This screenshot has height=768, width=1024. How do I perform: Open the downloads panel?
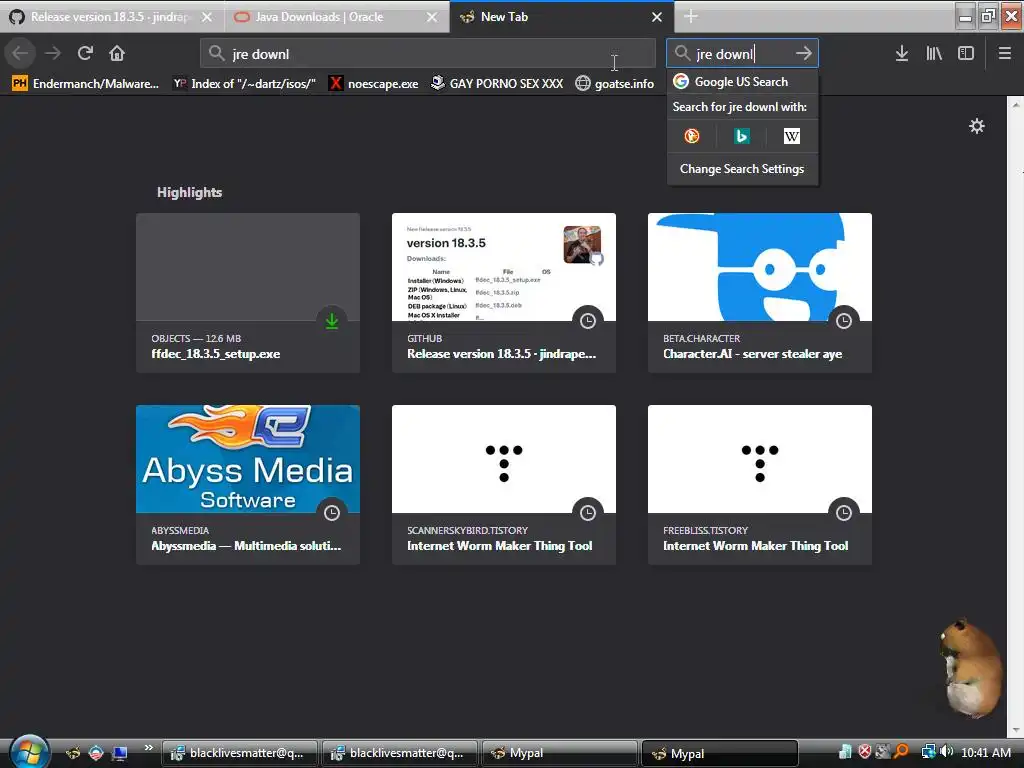click(x=901, y=53)
